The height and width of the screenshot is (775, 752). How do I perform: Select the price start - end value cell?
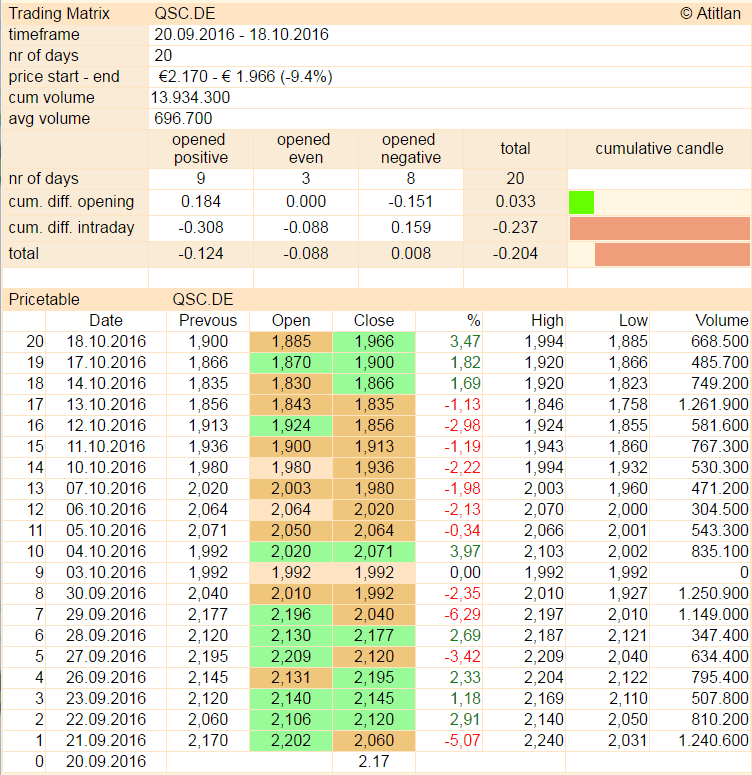[x=245, y=76]
